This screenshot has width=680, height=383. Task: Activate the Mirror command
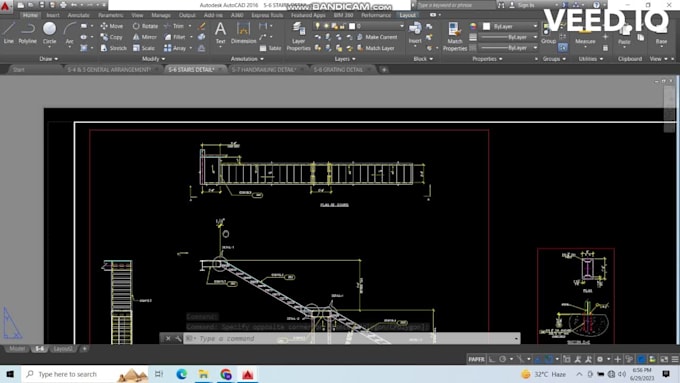145,37
